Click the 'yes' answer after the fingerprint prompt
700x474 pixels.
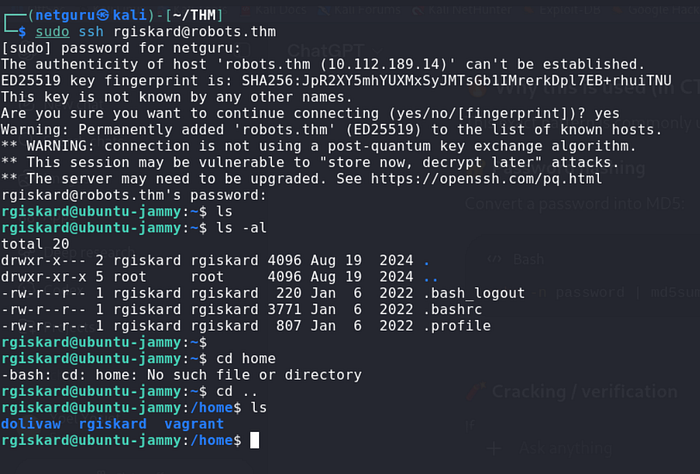607,113
